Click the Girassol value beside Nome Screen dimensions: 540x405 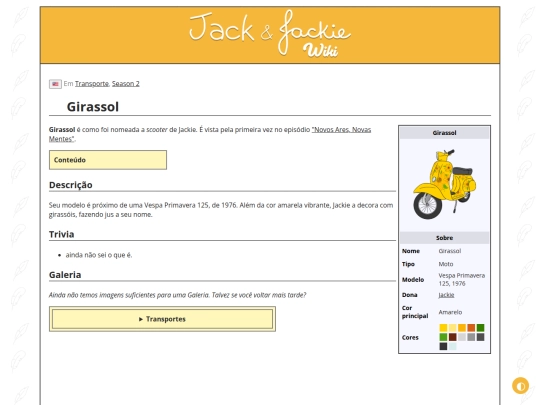tap(449, 251)
